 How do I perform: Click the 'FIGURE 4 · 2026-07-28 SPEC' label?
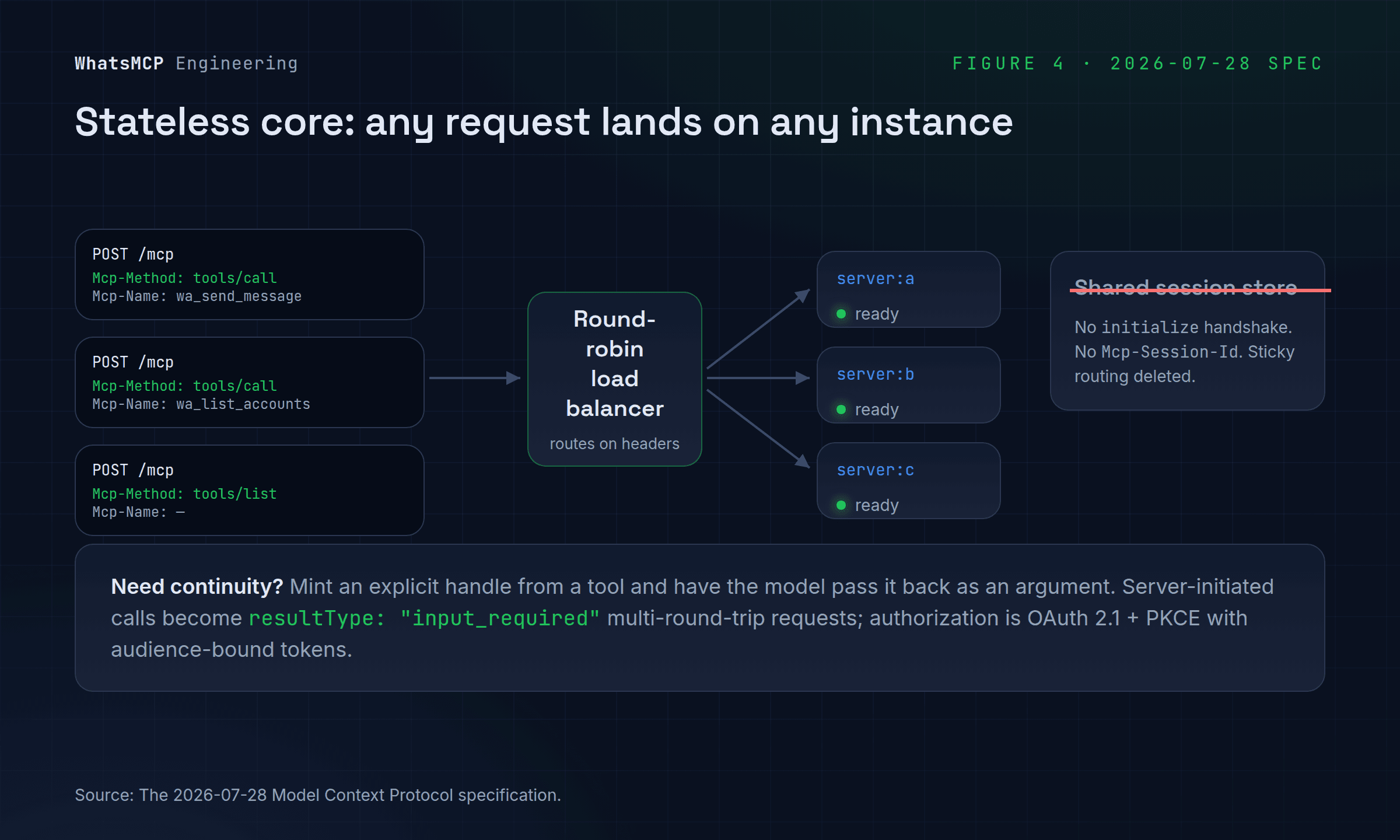click(x=1137, y=63)
